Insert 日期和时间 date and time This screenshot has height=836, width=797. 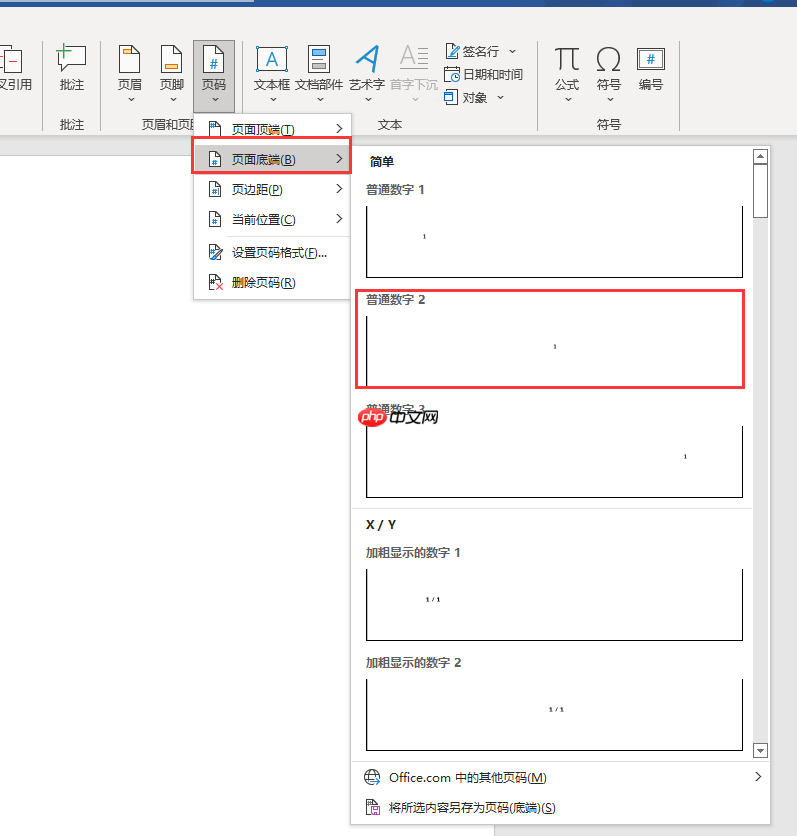point(483,74)
